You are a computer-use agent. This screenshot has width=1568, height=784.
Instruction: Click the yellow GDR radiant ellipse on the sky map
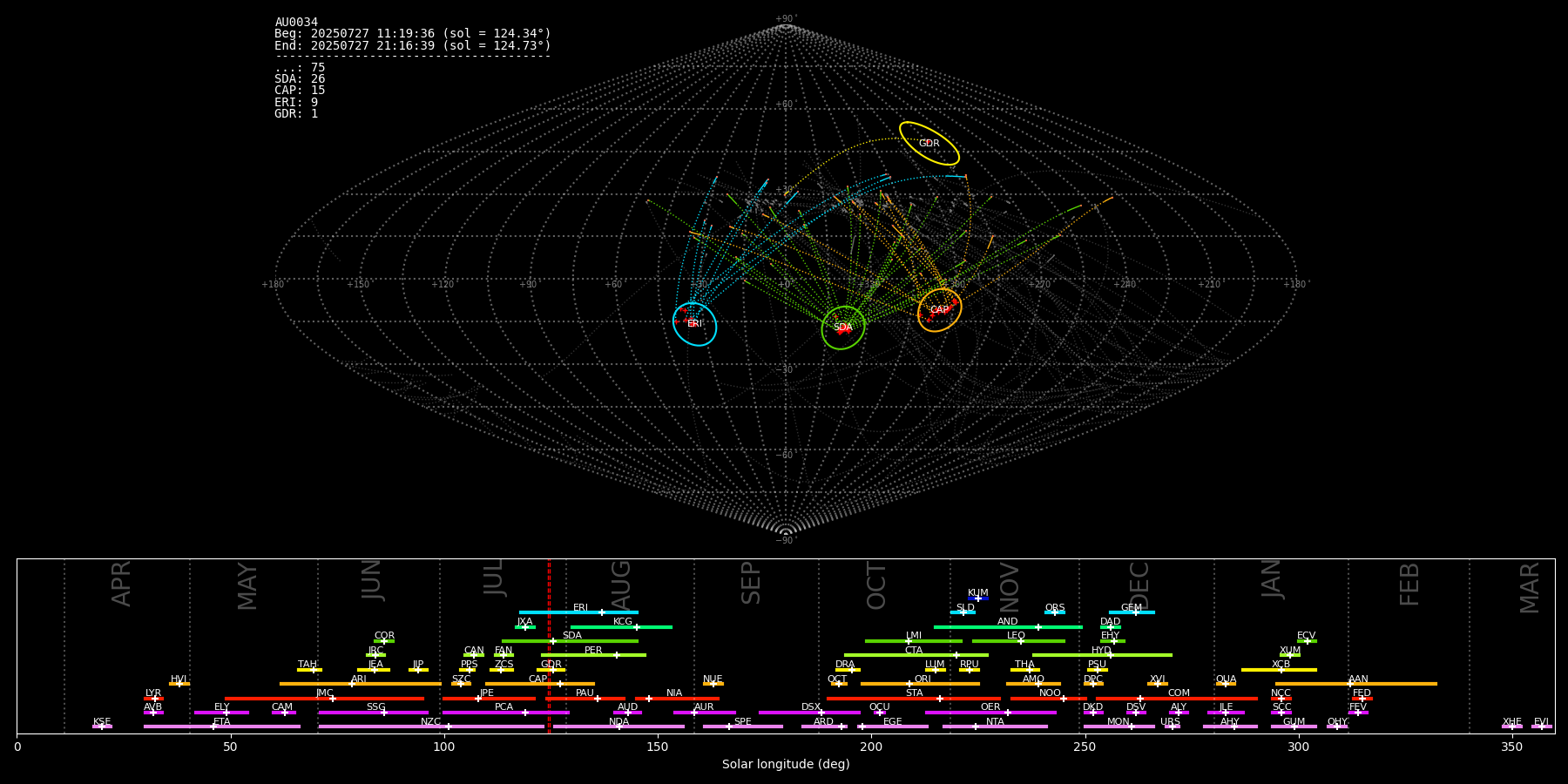929,143
